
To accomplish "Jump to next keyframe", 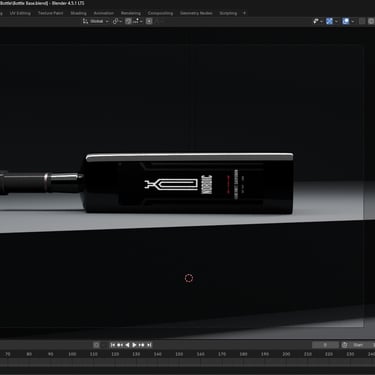I will pyautogui.click(x=142, y=345).
